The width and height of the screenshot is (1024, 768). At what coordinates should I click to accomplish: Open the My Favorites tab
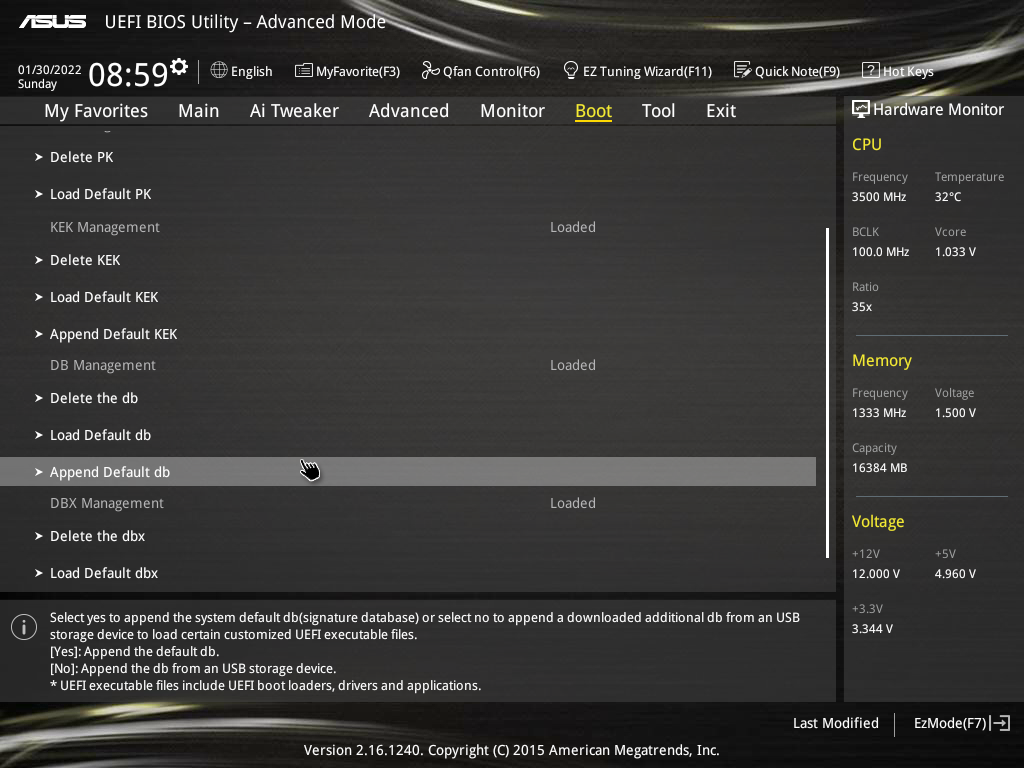click(96, 111)
